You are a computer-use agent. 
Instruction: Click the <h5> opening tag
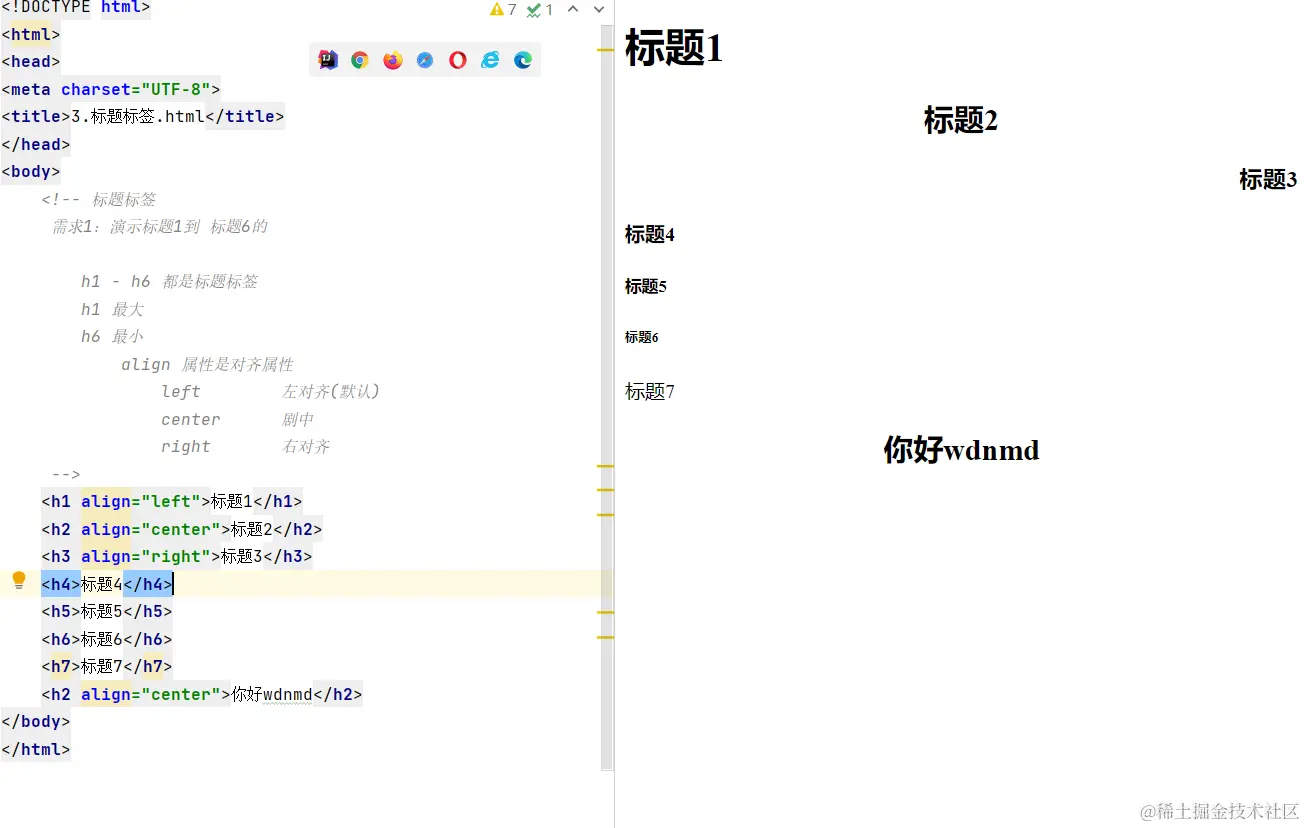pyautogui.click(x=61, y=611)
